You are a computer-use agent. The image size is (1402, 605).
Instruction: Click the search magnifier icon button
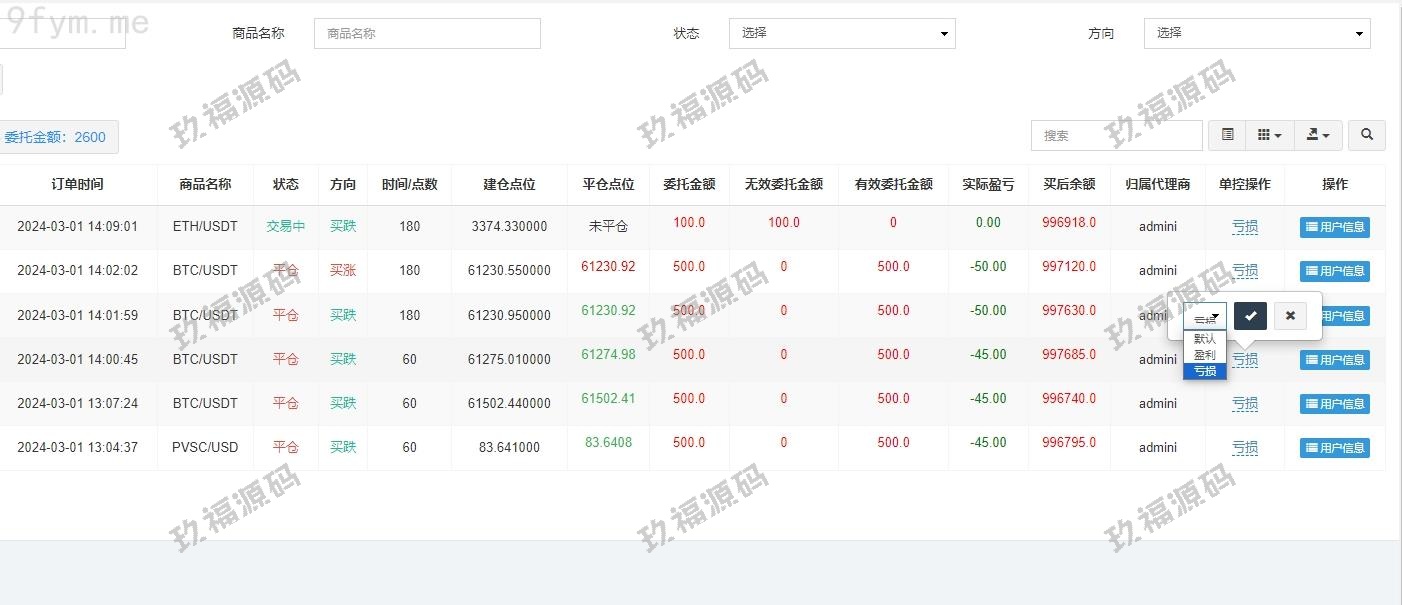(1366, 135)
